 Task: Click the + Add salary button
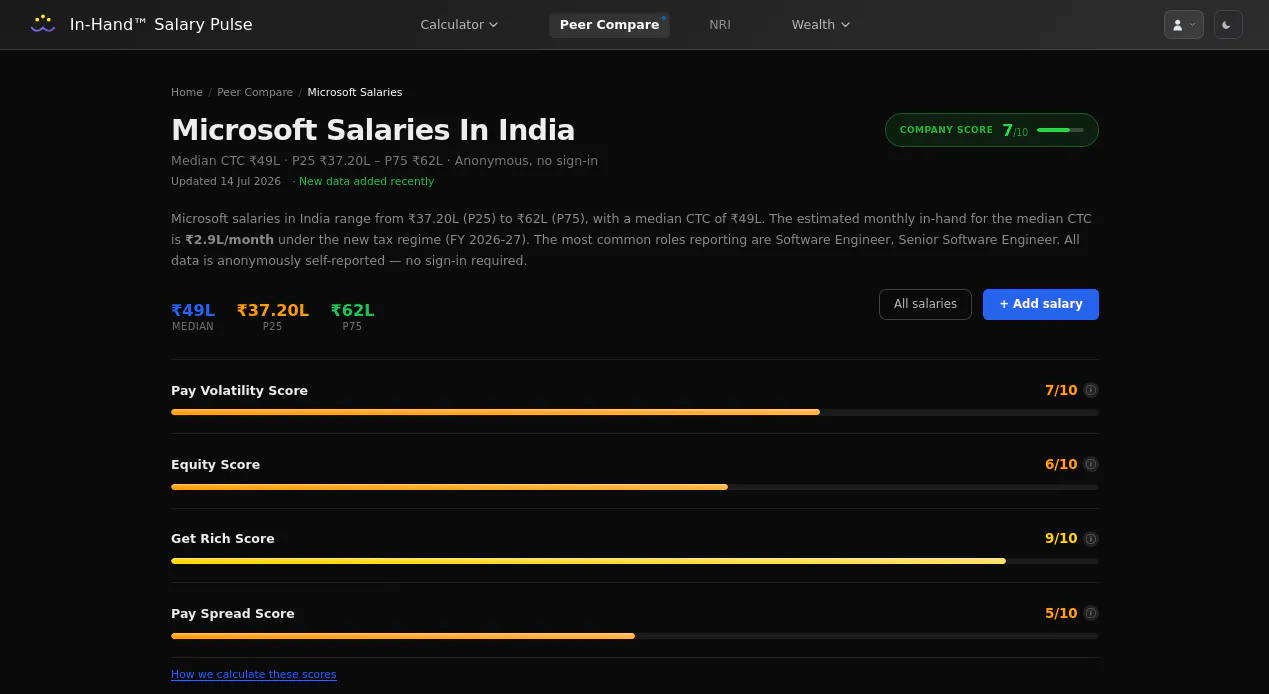point(1041,304)
